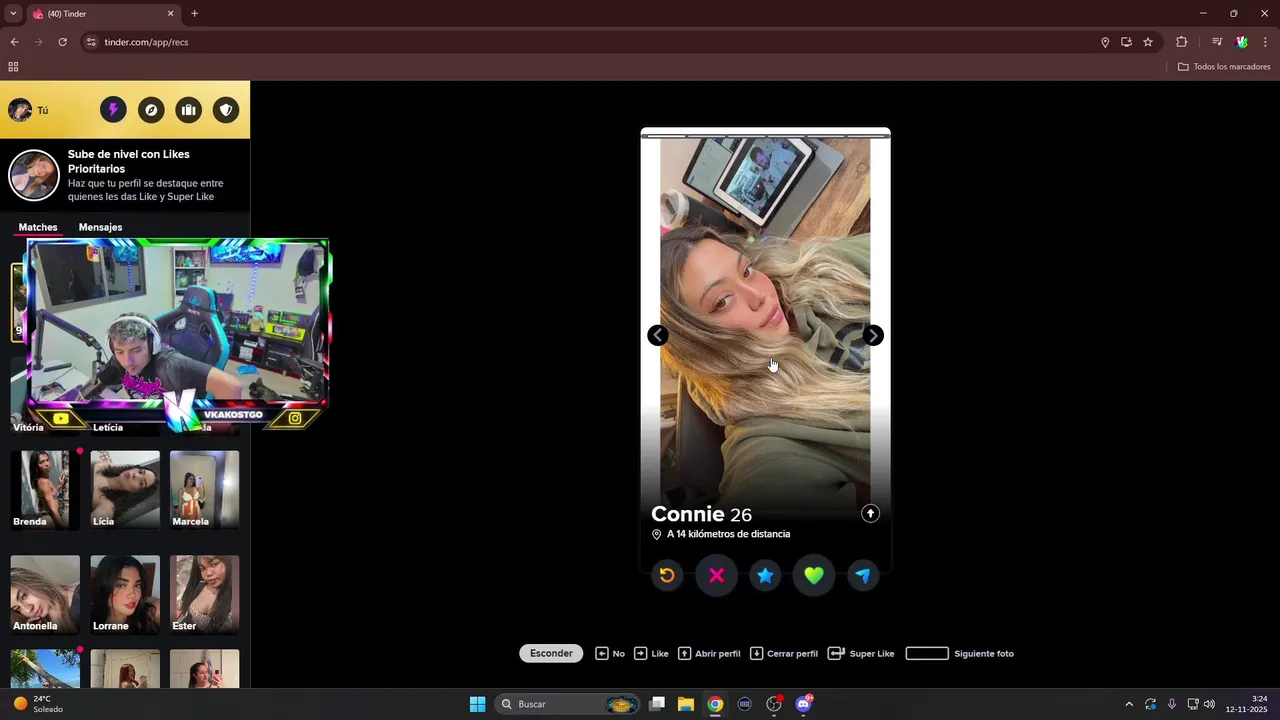The image size is (1280, 720).
Task: Click the Super Like shortcut hint
Action: click(x=861, y=653)
